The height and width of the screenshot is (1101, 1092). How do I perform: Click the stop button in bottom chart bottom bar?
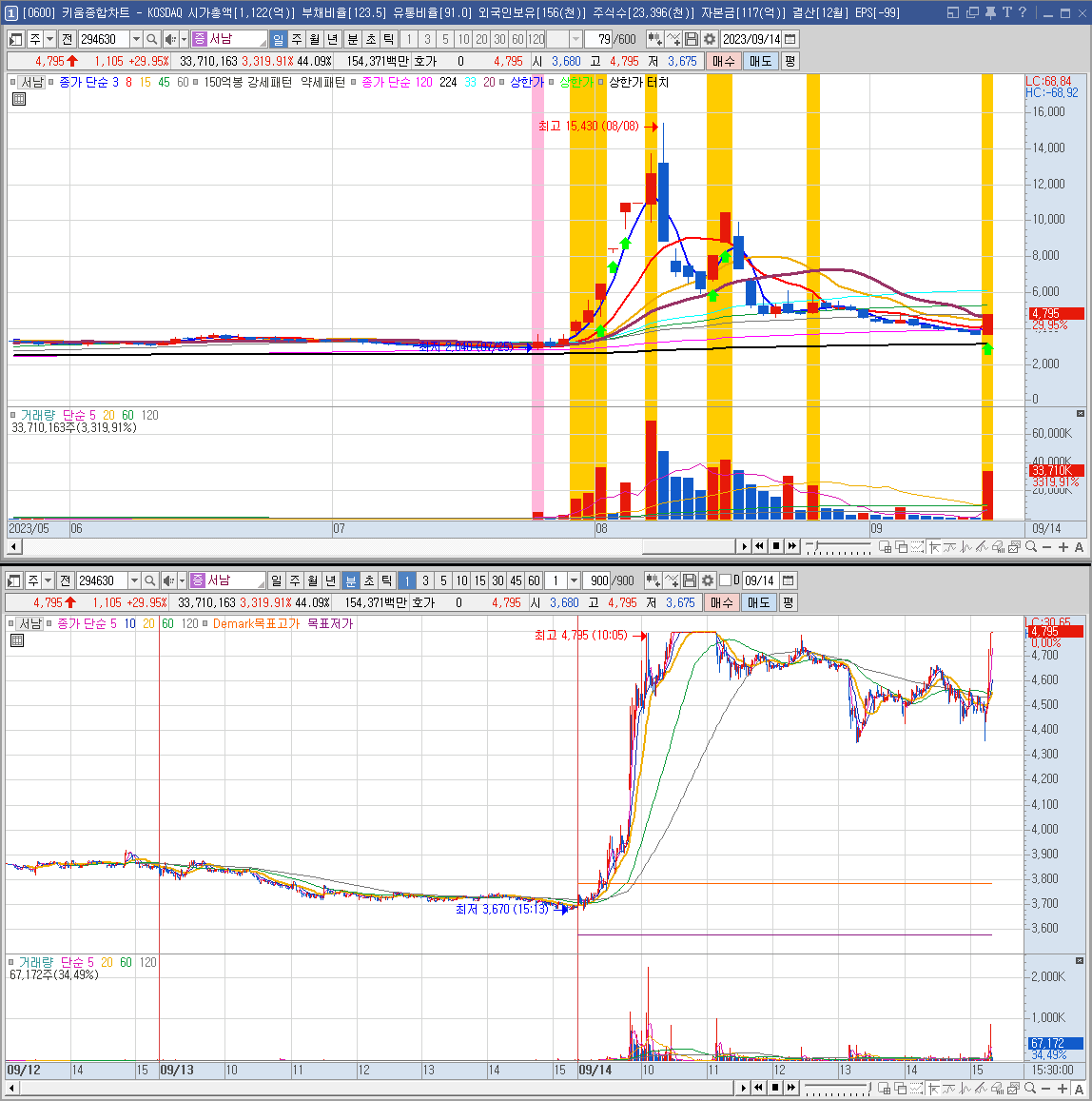(x=775, y=1089)
